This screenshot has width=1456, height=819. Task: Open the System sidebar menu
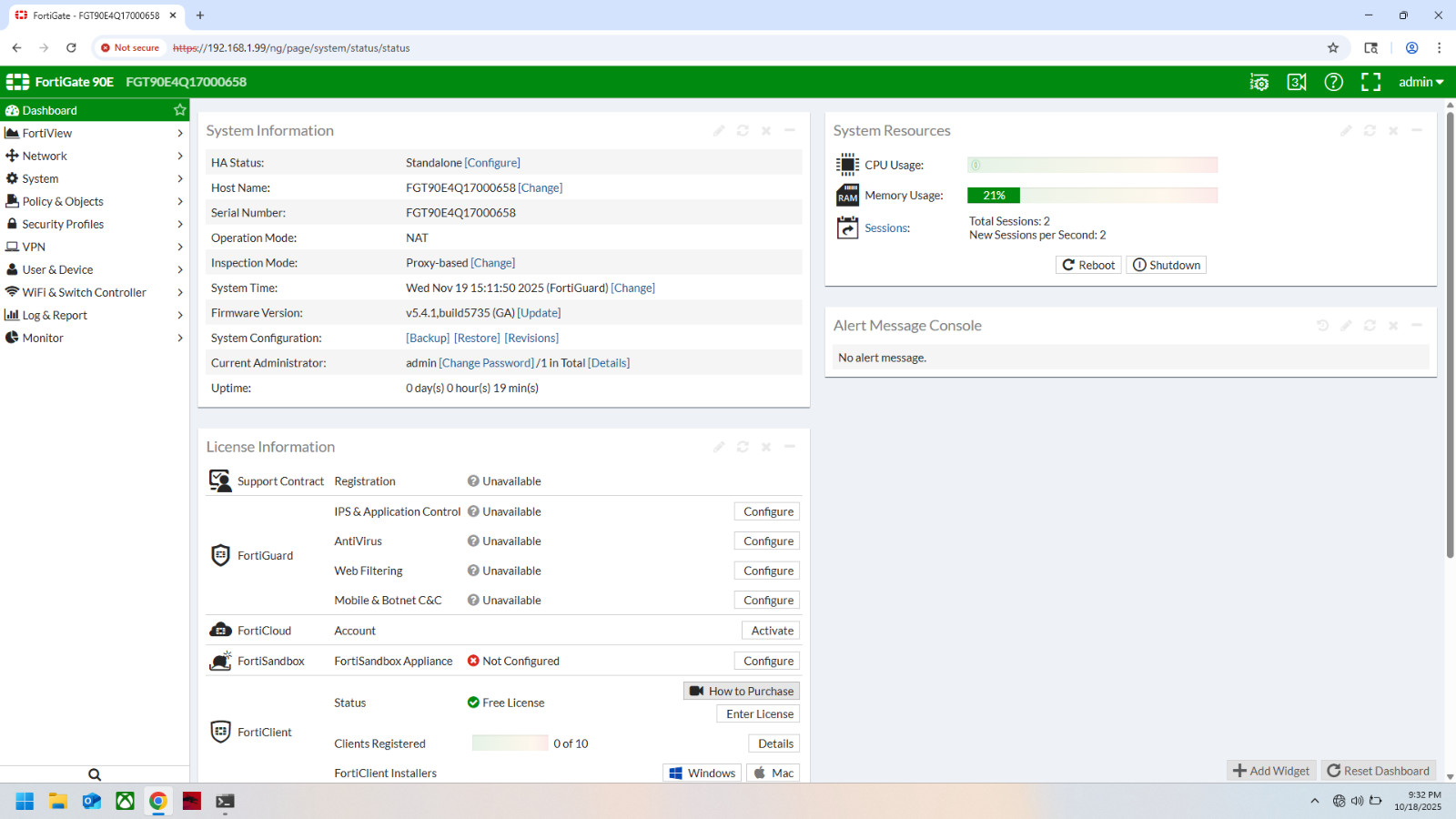[95, 178]
